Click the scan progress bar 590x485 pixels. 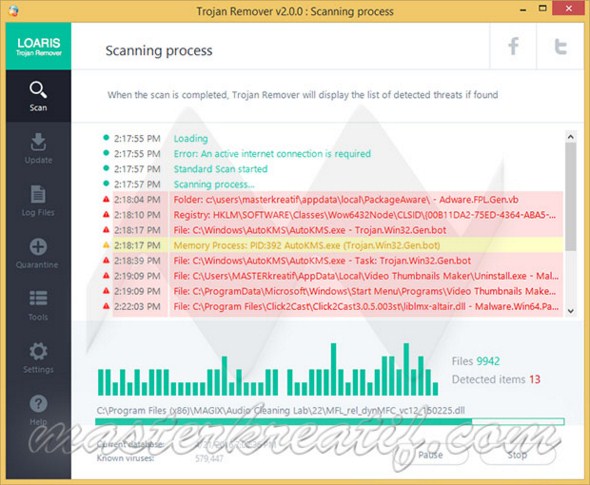(330, 421)
